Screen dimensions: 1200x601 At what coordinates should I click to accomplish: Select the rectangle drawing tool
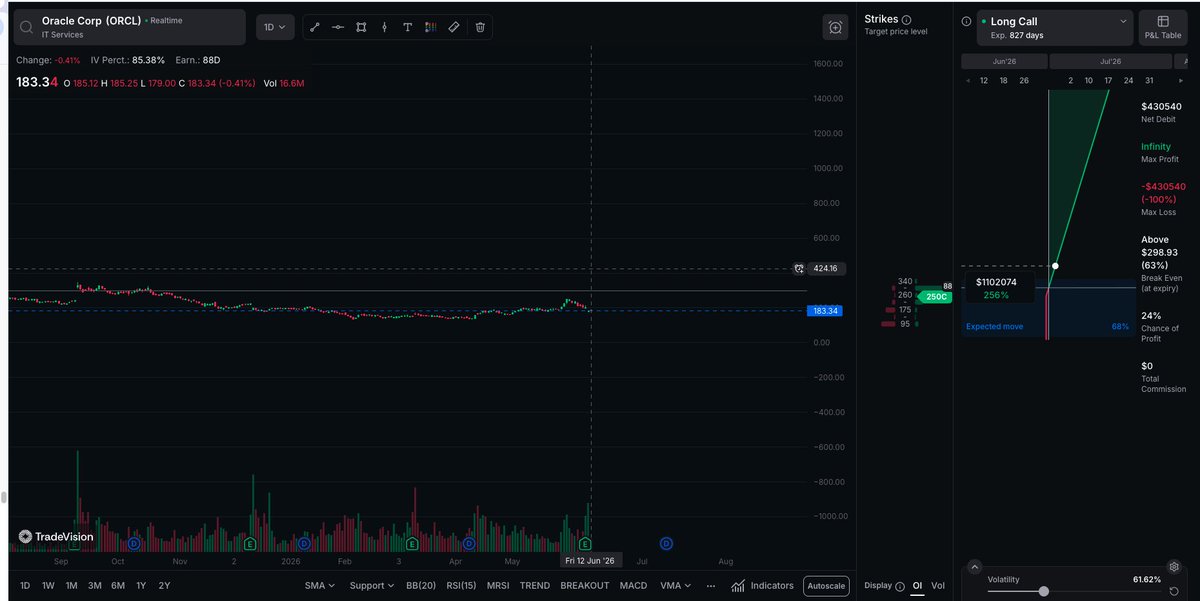361,27
